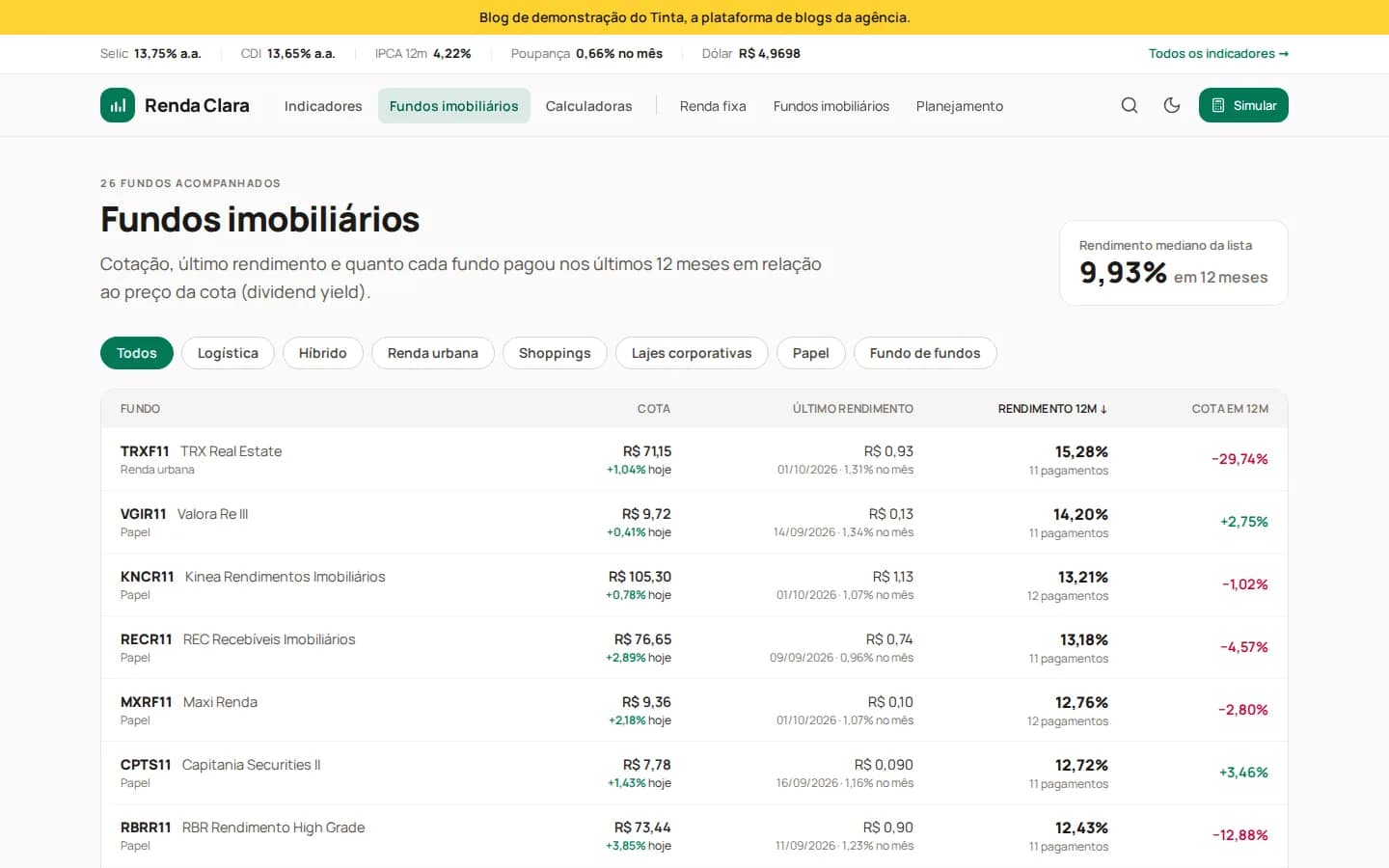This screenshot has height=868, width=1389.
Task: Select the Fundo de fundos filter
Action: pos(925,353)
